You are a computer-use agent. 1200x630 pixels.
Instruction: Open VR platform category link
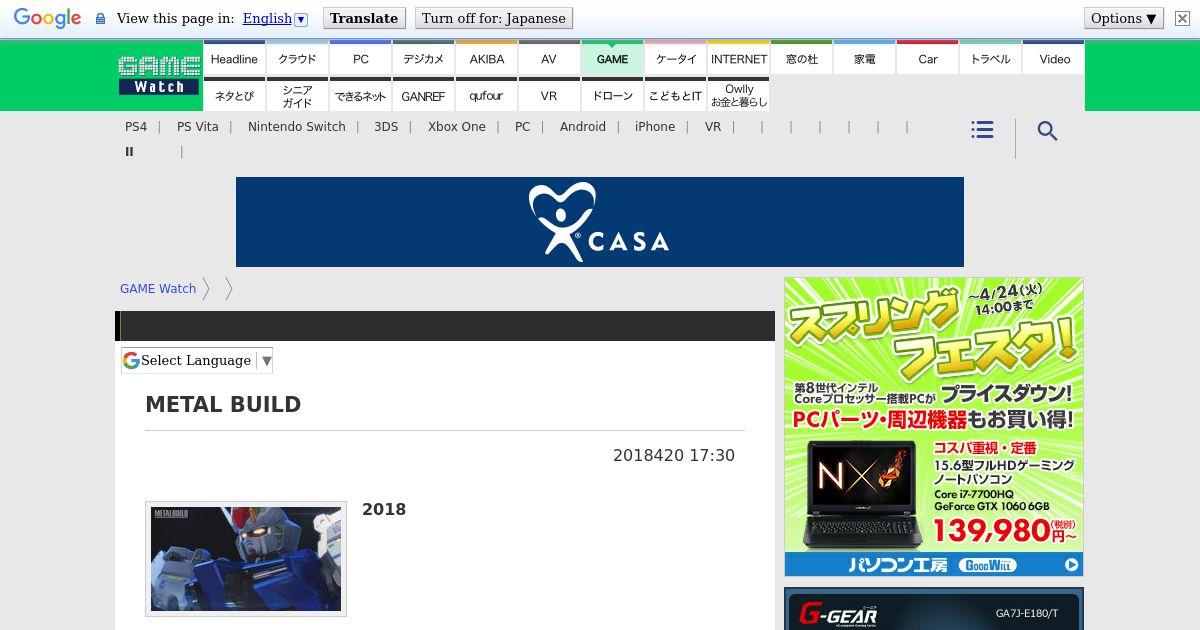click(713, 127)
